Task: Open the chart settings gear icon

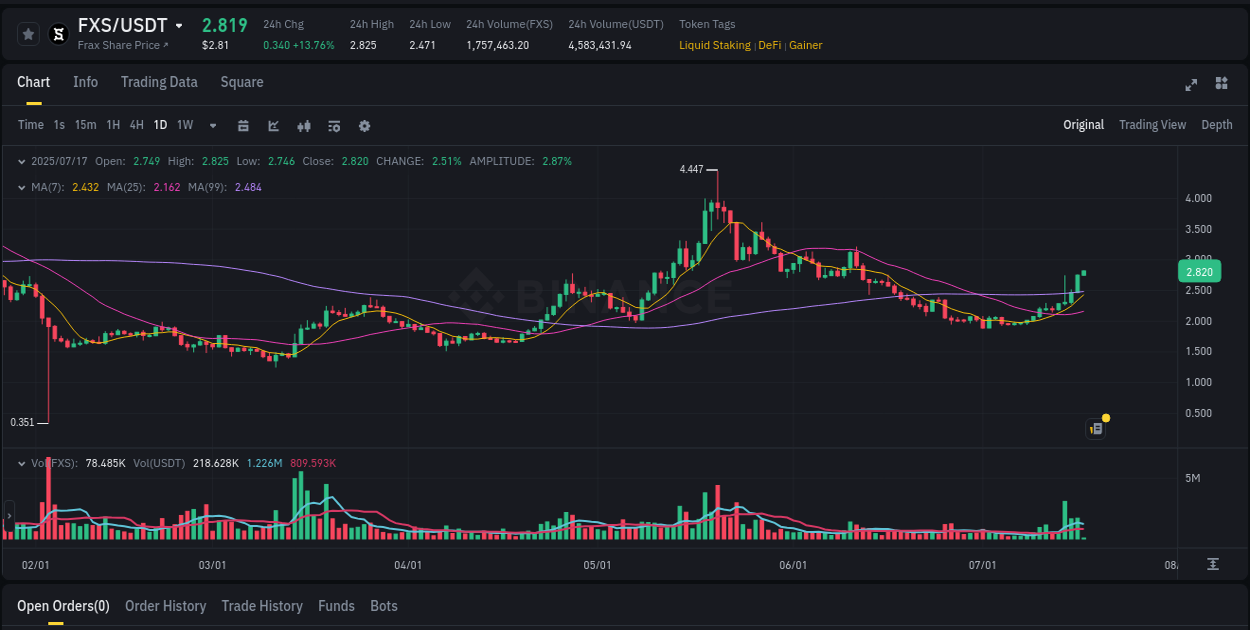Action: 364,126
